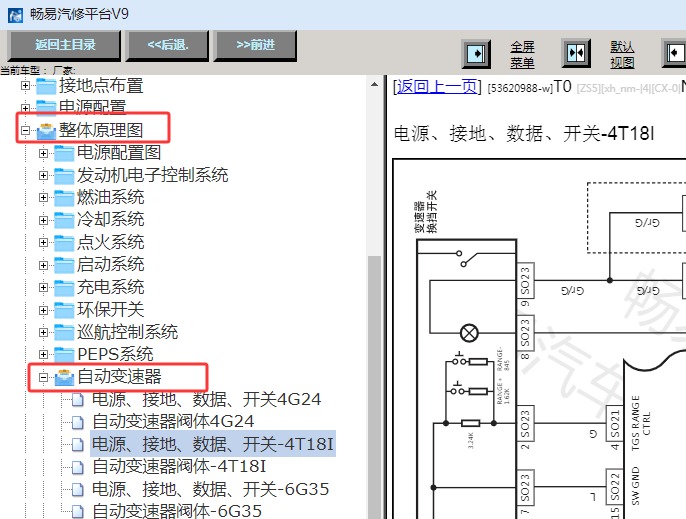Select the 巡航控制系统 tree item

[x=127, y=332]
